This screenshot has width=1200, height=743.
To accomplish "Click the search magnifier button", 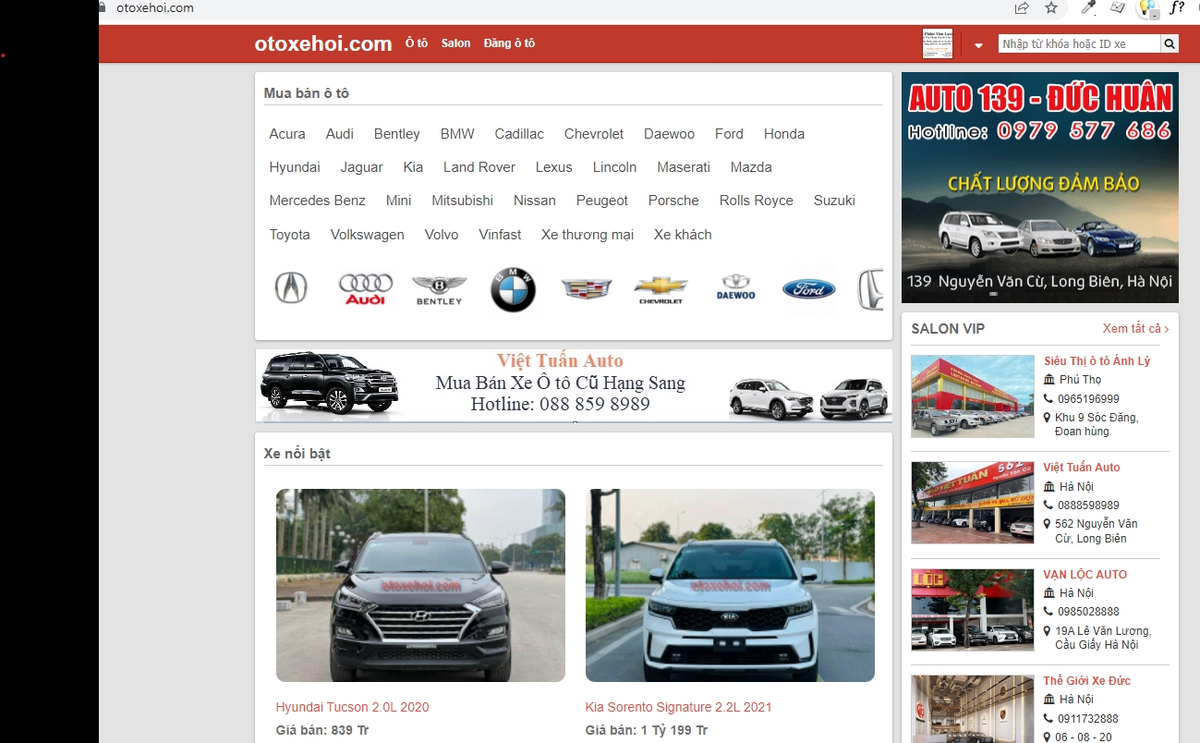I will (x=1170, y=44).
